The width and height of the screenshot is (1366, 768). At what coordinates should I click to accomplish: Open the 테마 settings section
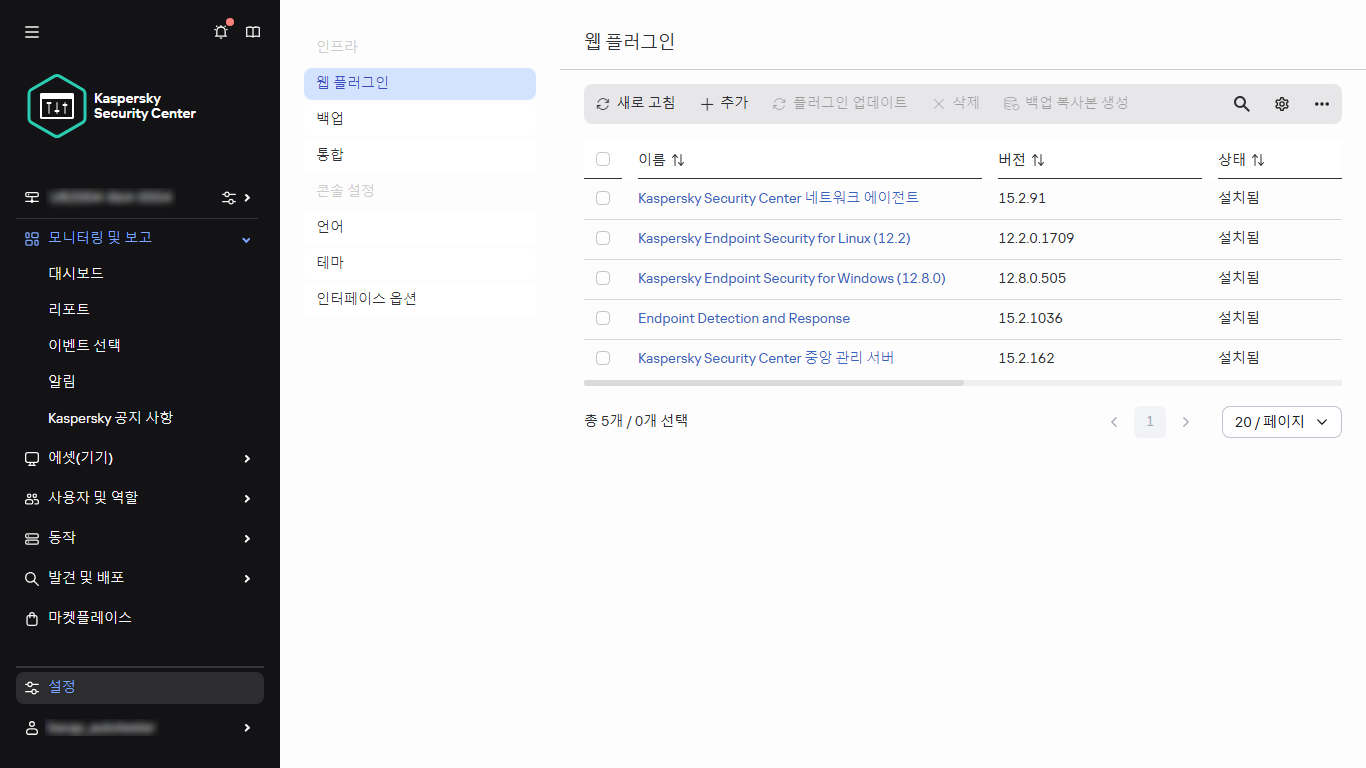coord(328,262)
